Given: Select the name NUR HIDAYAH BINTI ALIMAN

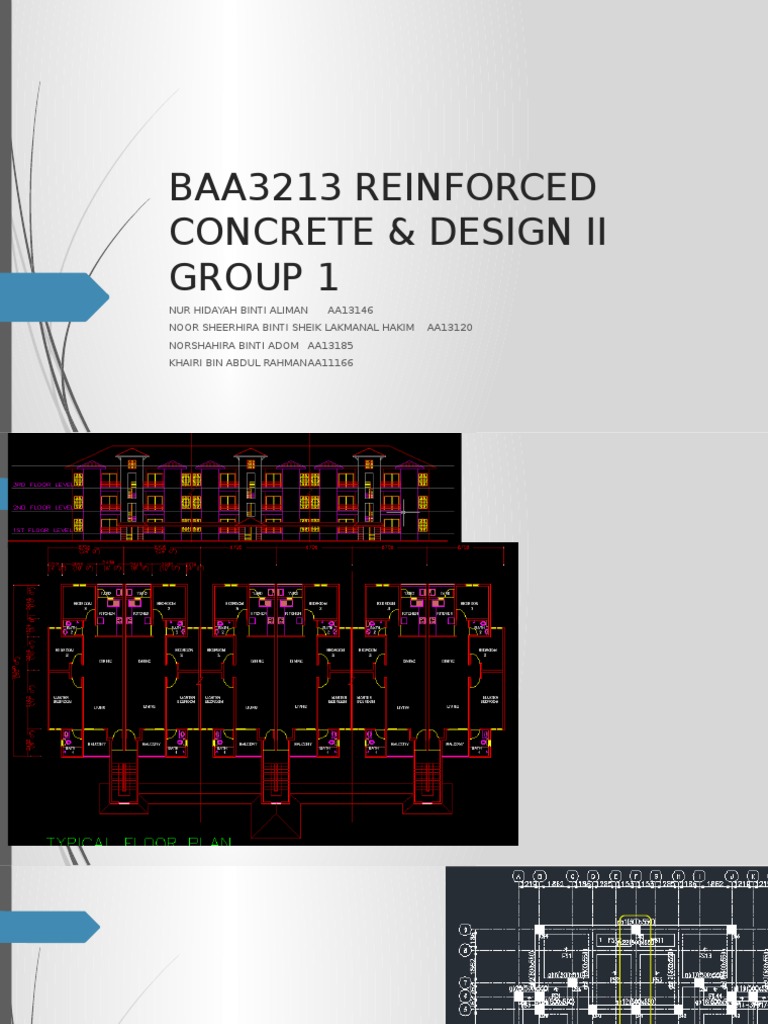Looking at the screenshot, I should click(x=238, y=310).
